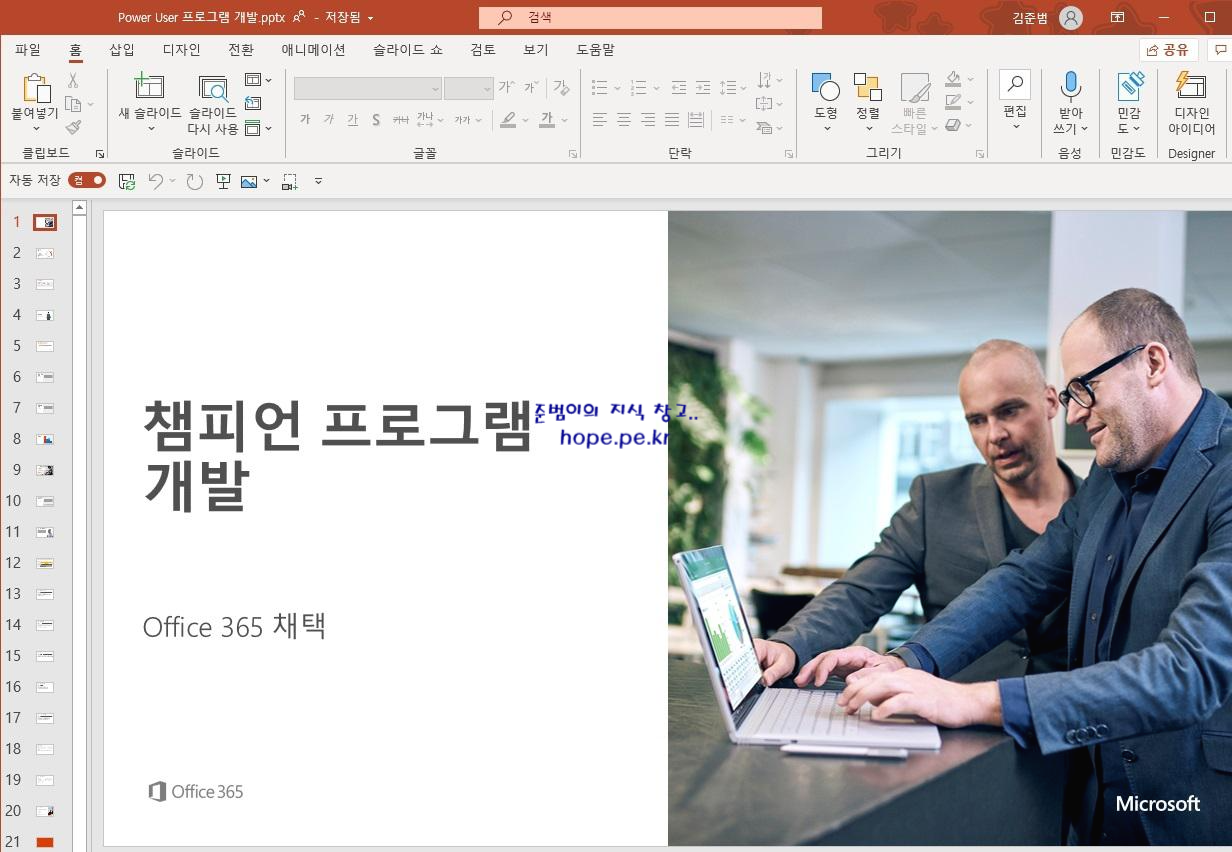Click the 김준범 account avatar icon
This screenshot has height=852, width=1232.
pyautogui.click(x=1071, y=17)
